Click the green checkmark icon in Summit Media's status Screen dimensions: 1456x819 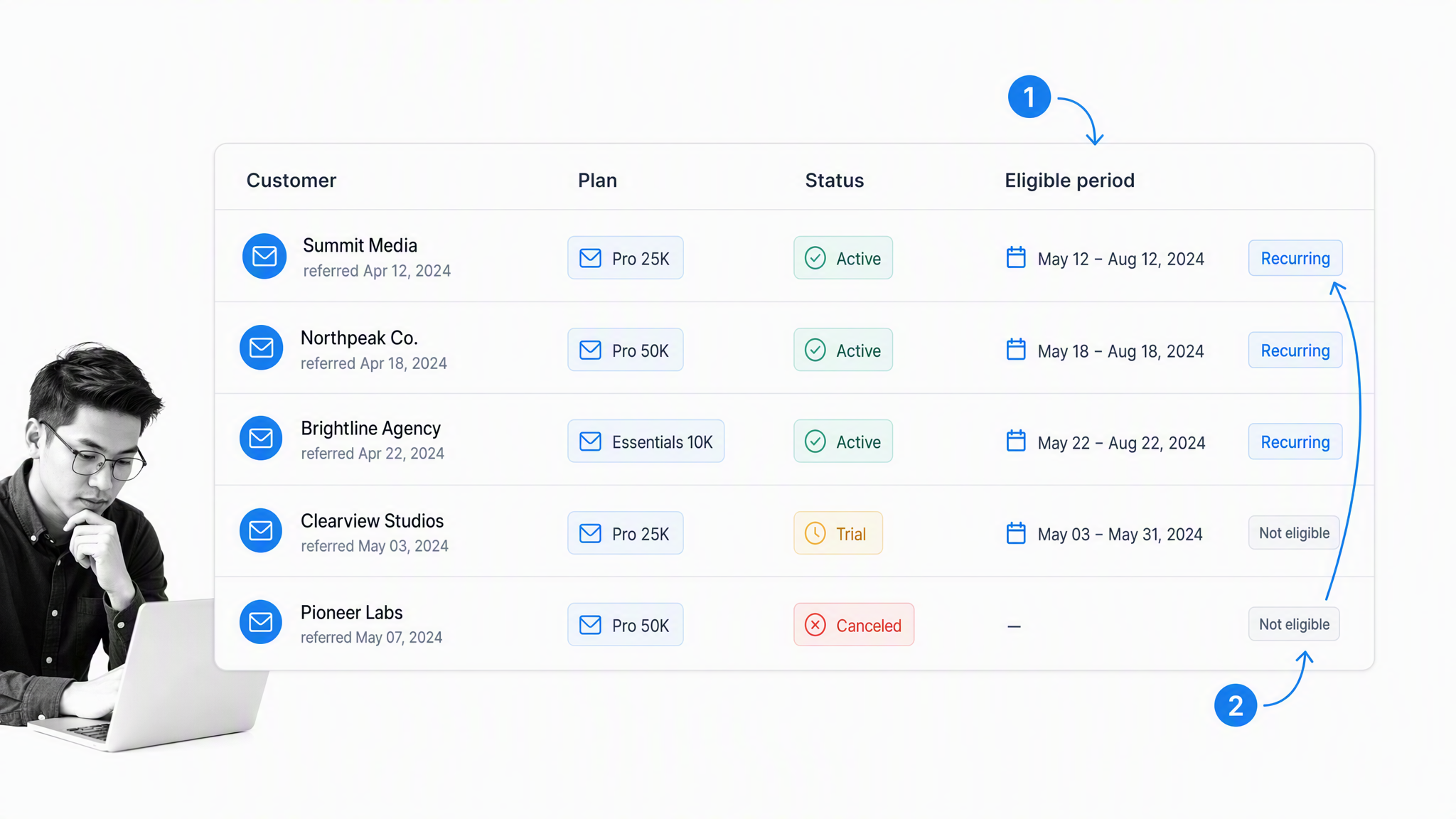(815, 257)
